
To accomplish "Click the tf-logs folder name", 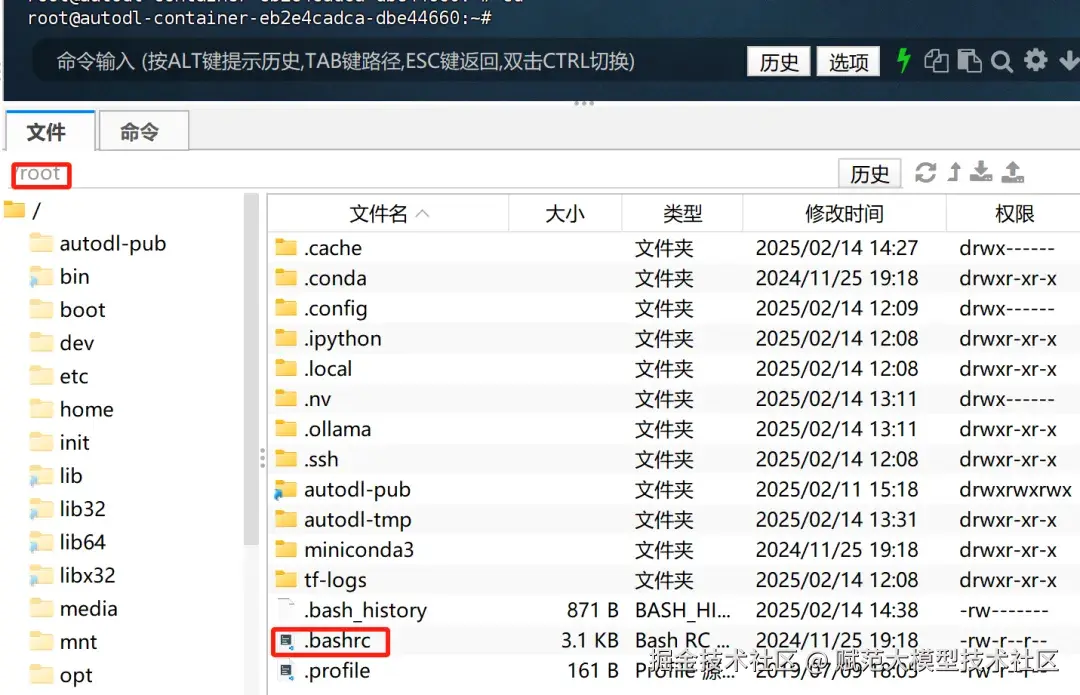I will (x=335, y=580).
